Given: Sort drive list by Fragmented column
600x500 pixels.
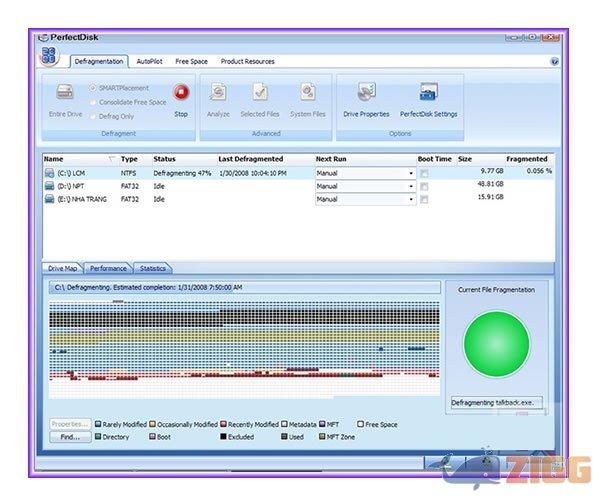Looking at the screenshot, I should pos(529,159).
